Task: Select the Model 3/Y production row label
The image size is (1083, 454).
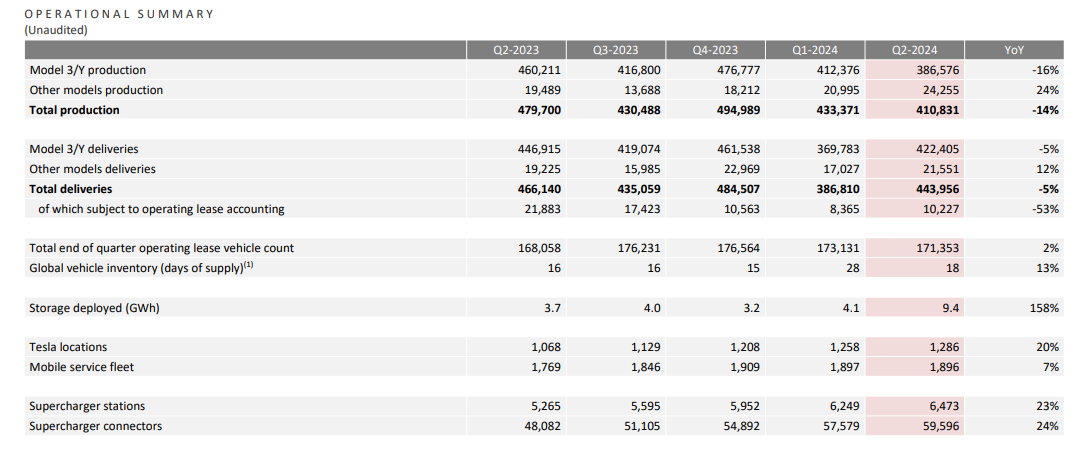Action: 88,70
